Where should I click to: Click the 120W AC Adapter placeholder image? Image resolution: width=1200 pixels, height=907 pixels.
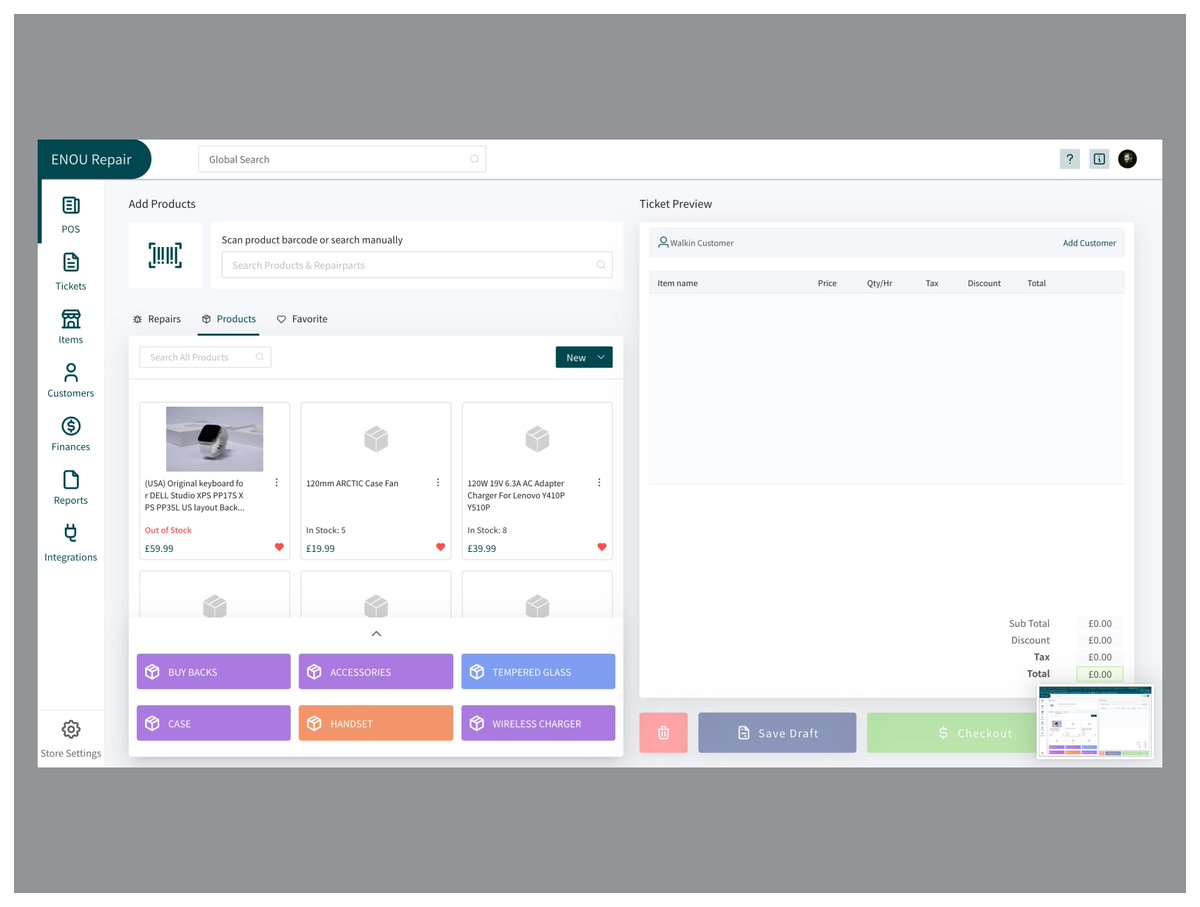pyautogui.click(x=537, y=438)
